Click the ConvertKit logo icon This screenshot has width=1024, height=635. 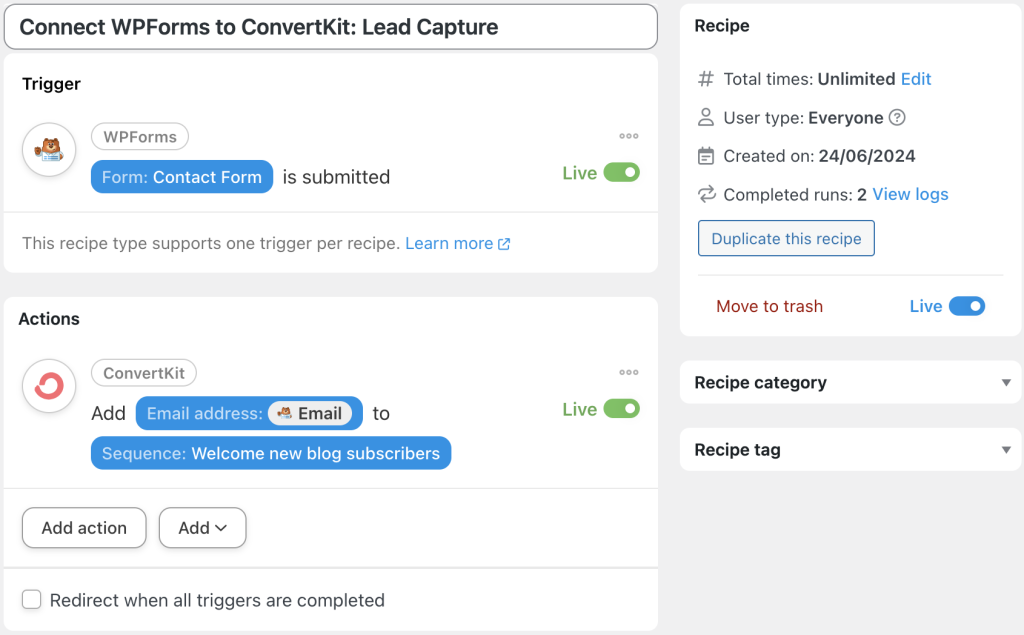(x=48, y=386)
